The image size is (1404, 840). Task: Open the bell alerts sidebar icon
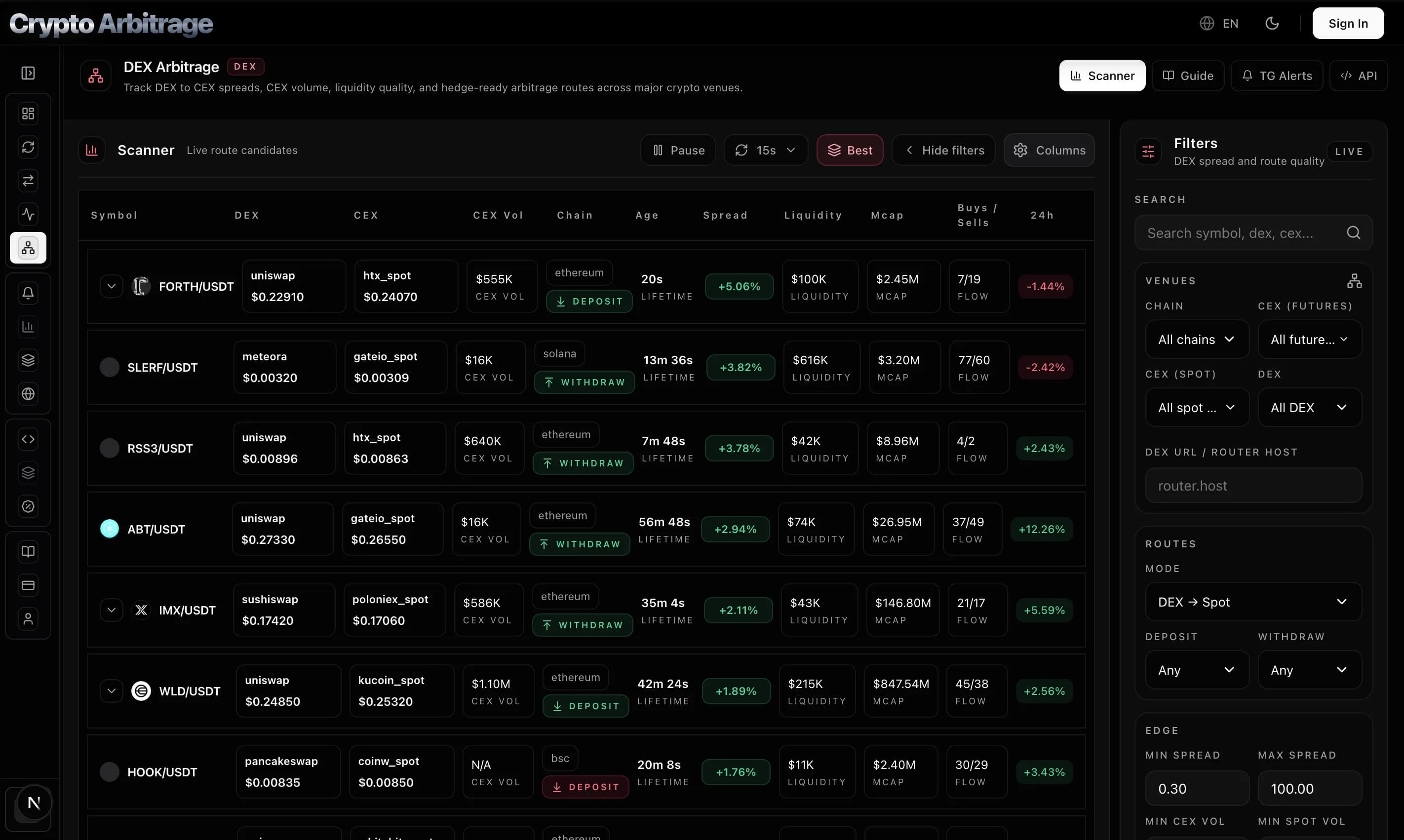coord(28,293)
